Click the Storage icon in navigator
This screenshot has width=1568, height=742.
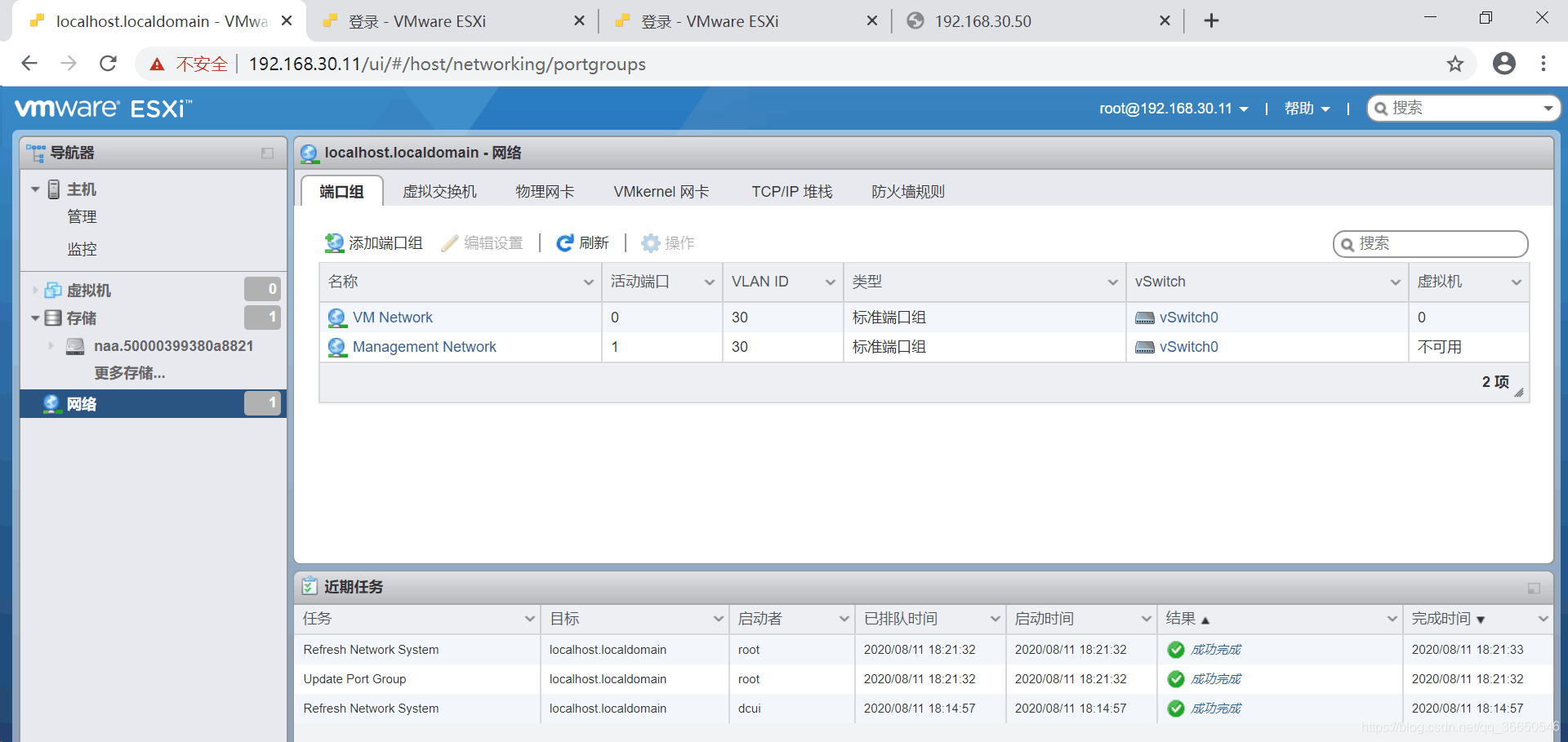click(x=53, y=318)
